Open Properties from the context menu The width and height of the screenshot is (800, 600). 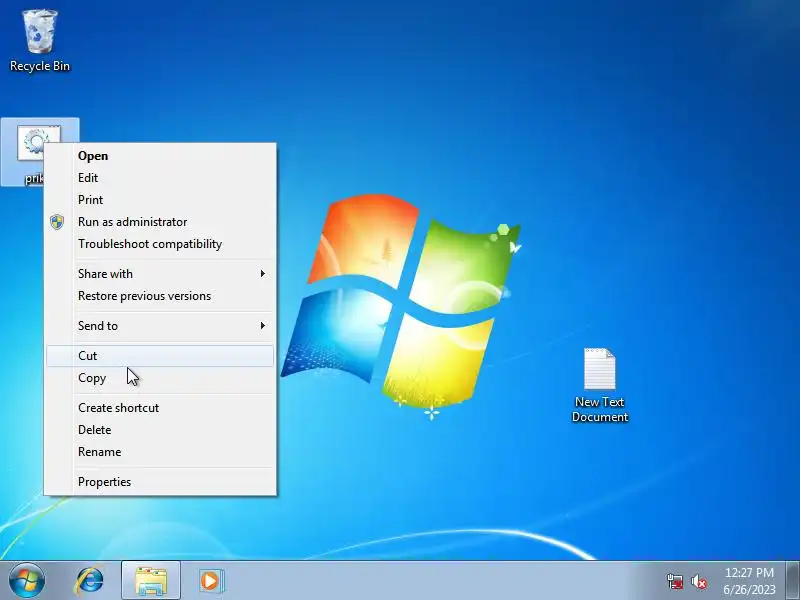(160, 482)
